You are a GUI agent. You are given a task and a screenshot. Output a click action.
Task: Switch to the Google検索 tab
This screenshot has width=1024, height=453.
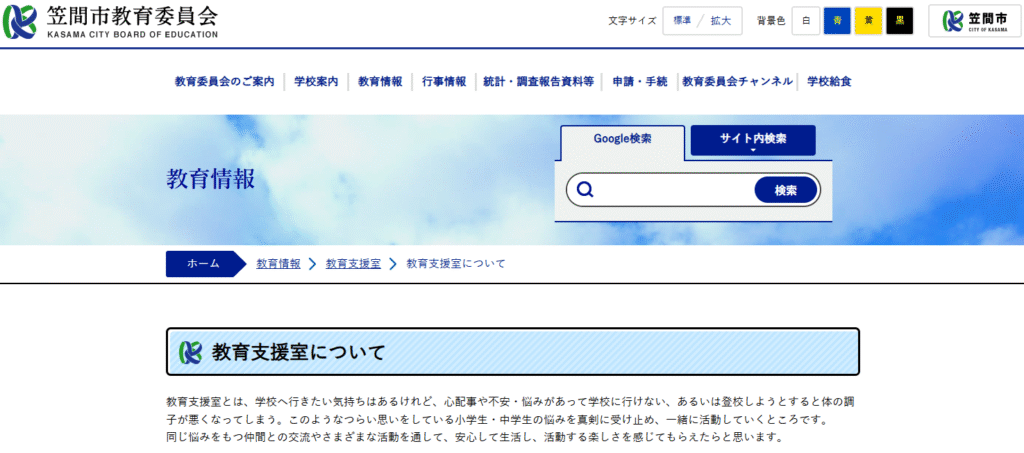622,140
